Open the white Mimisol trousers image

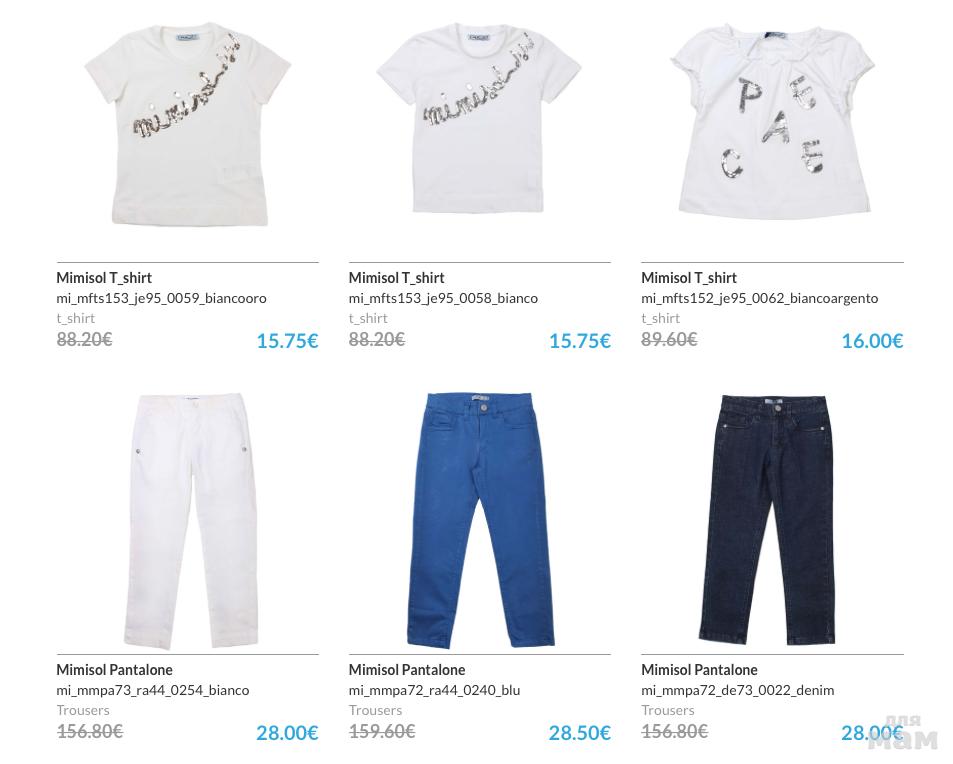click(191, 521)
